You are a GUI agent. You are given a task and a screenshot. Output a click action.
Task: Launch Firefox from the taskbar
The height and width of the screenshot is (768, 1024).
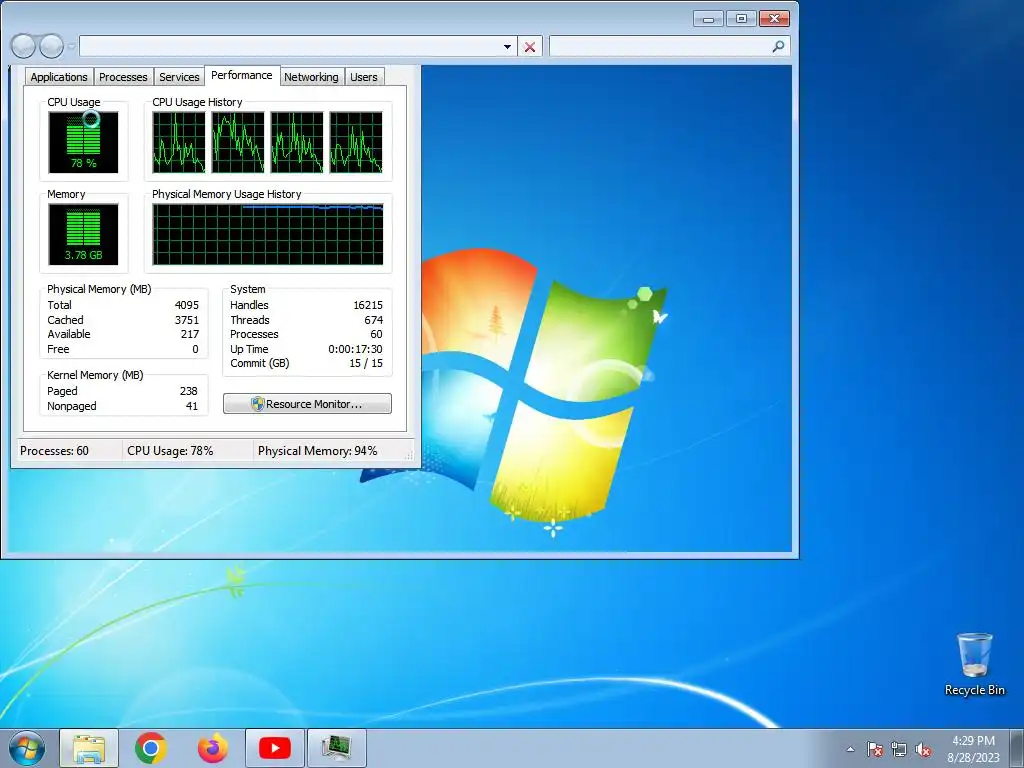pos(213,748)
